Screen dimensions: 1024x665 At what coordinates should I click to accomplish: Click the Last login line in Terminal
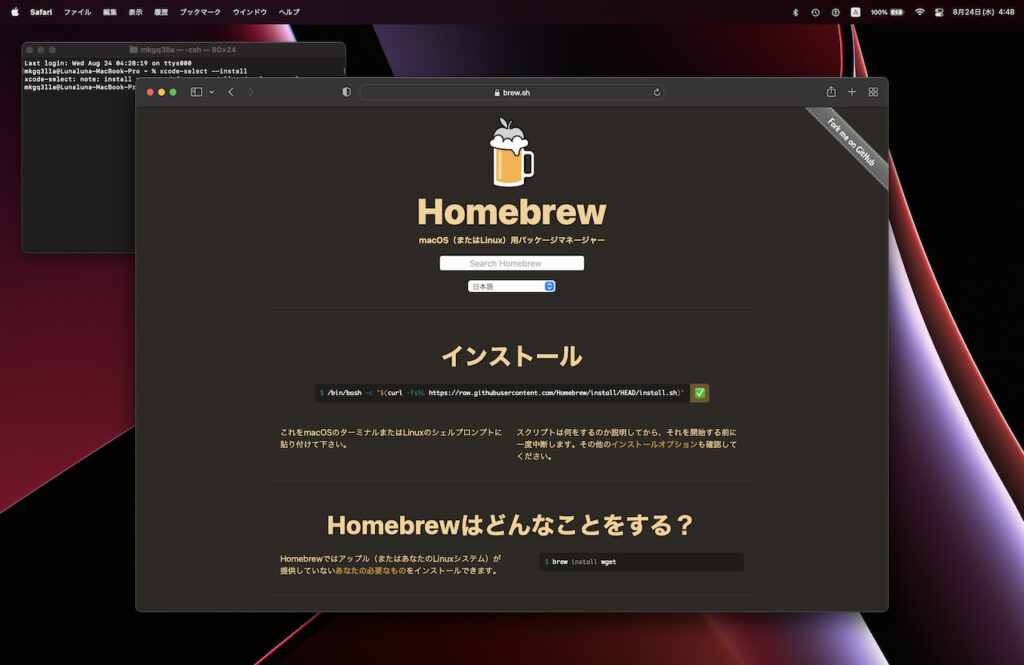108,63
